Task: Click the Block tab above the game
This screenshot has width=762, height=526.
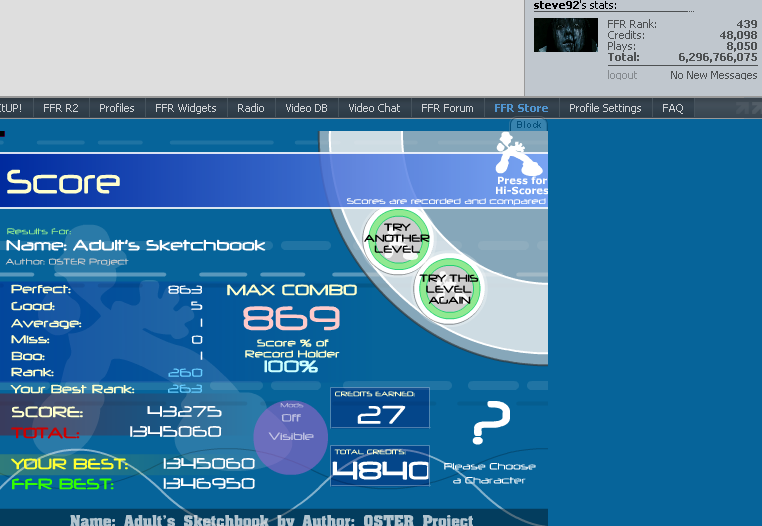Action: pyautogui.click(x=528, y=125)
